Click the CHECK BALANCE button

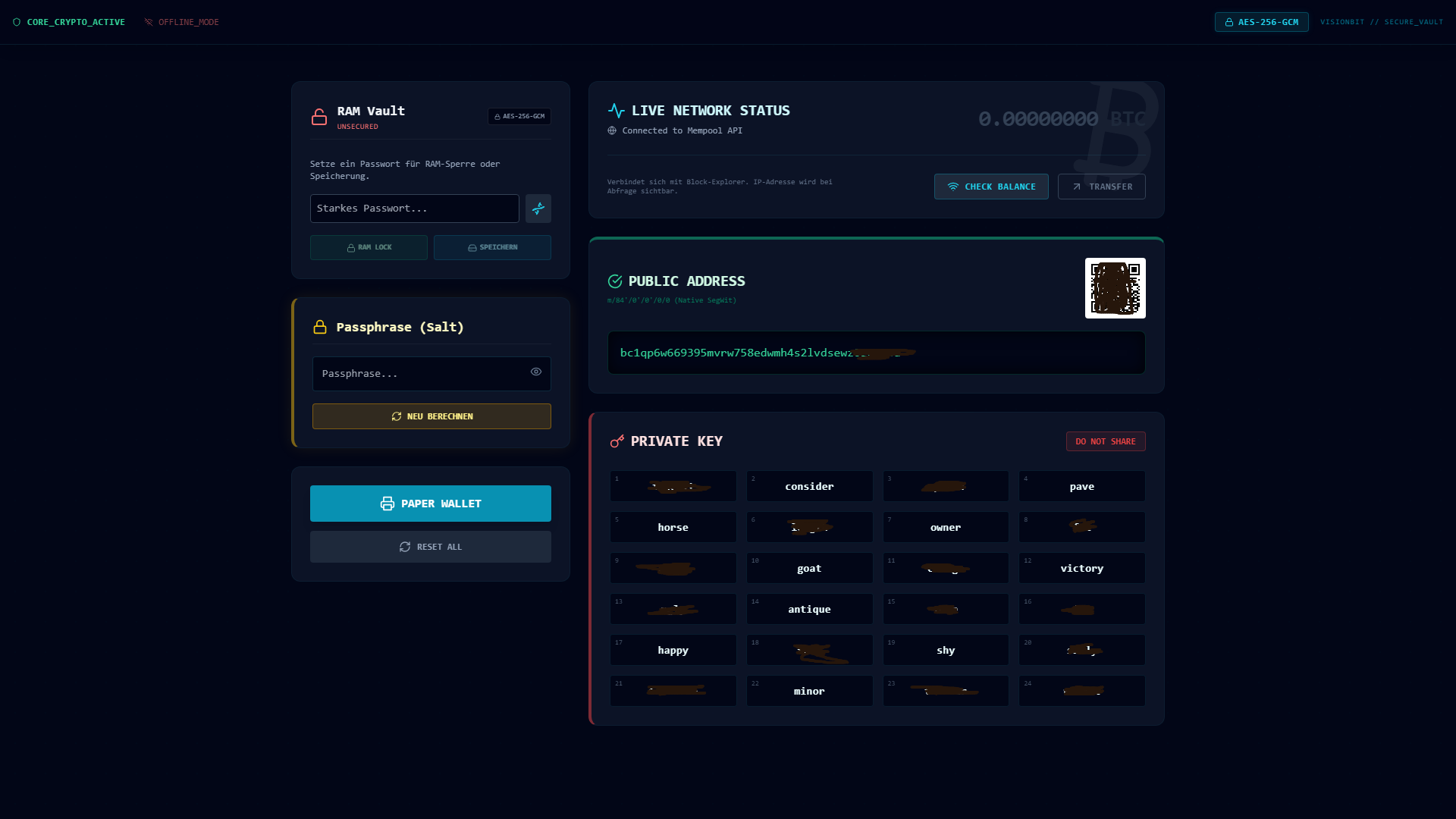pyautogui.click(x=991, y=187)
